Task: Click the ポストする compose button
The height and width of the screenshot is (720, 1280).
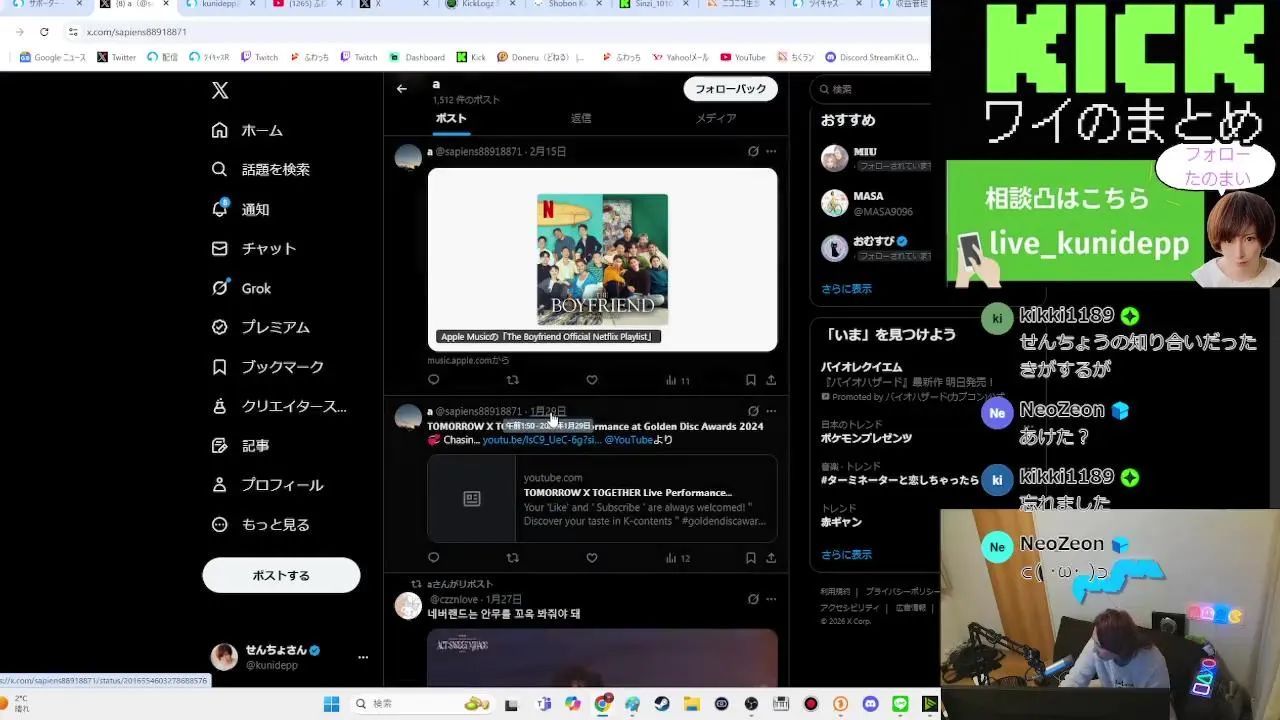Action: tap(281, 575)
